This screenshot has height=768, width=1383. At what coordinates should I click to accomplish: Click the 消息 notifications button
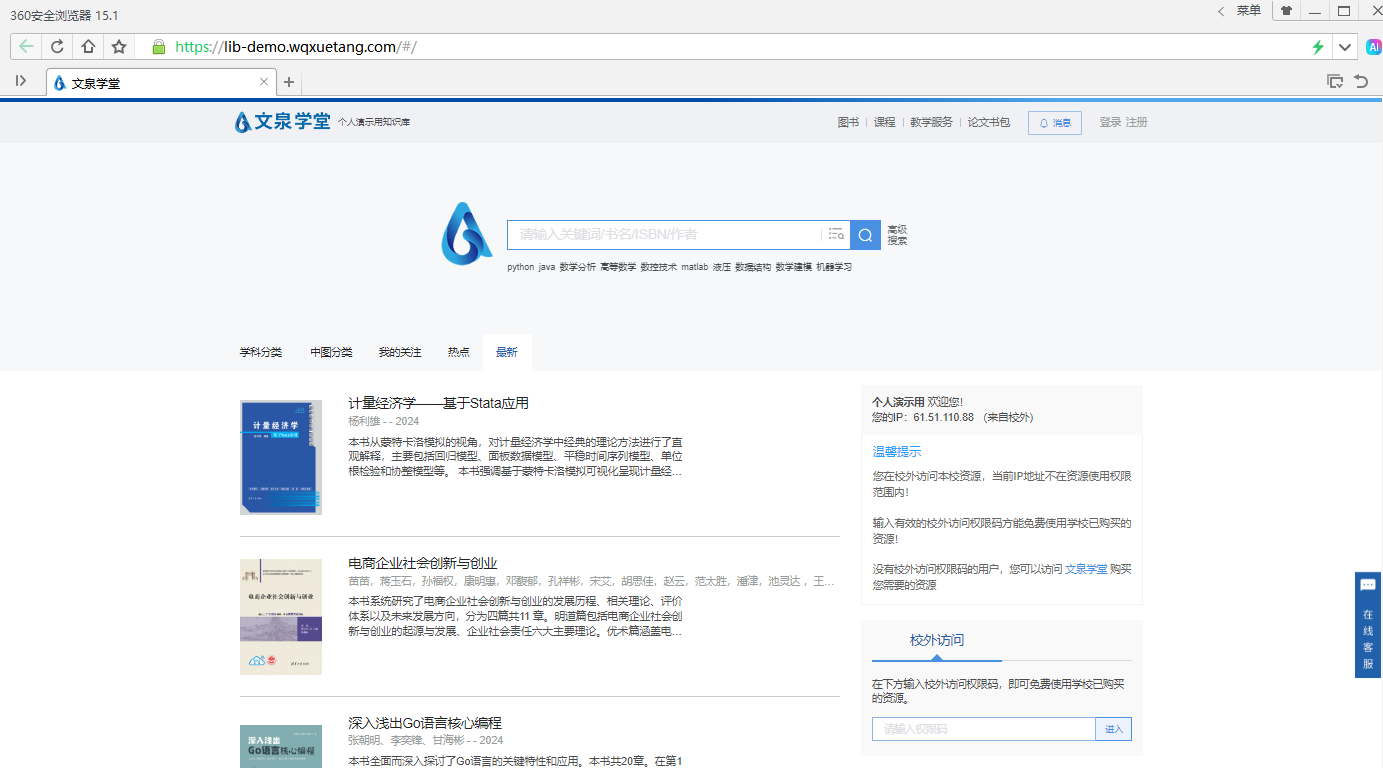pos(1054,123)
